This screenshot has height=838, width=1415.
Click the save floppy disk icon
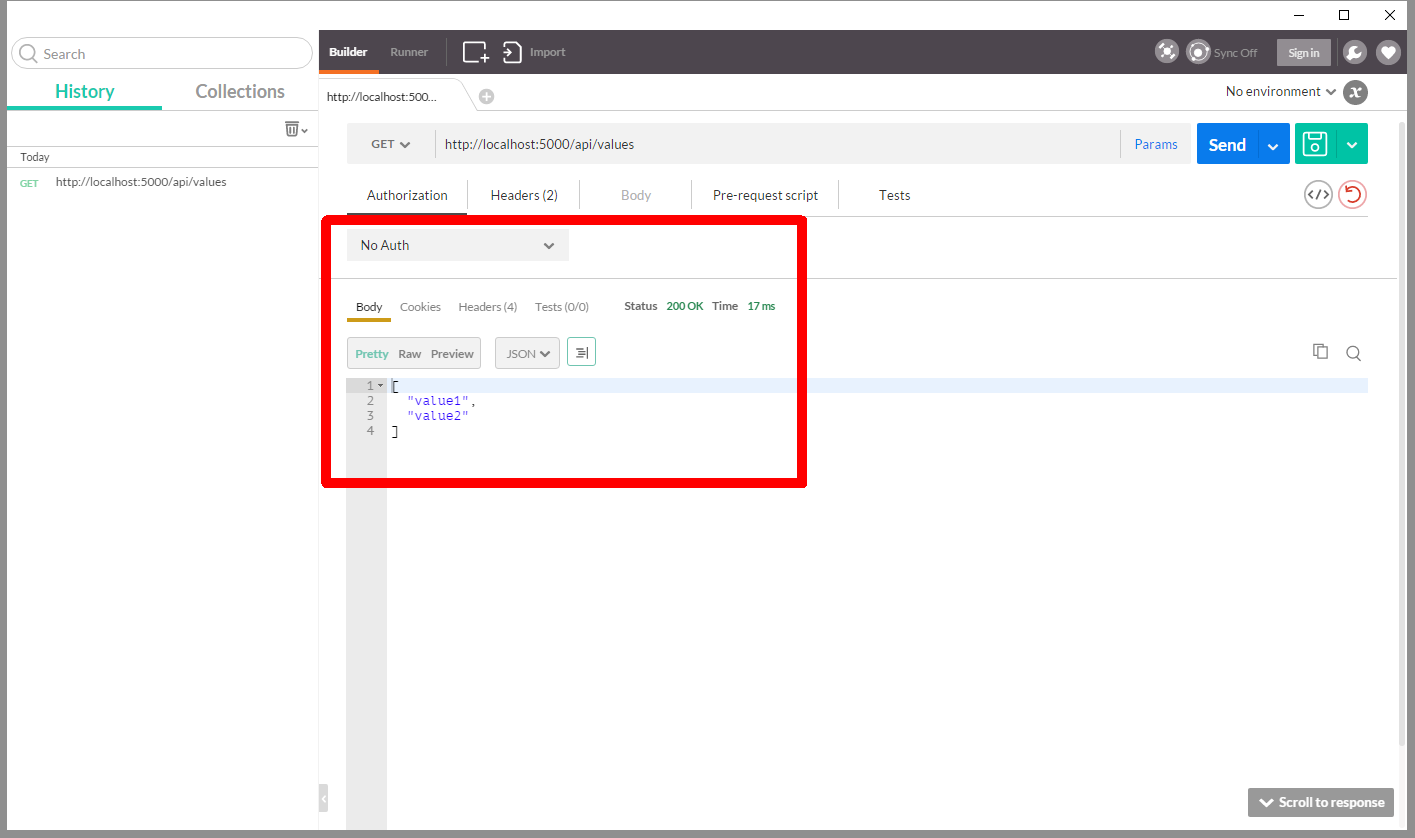[x=1315, y=144]
